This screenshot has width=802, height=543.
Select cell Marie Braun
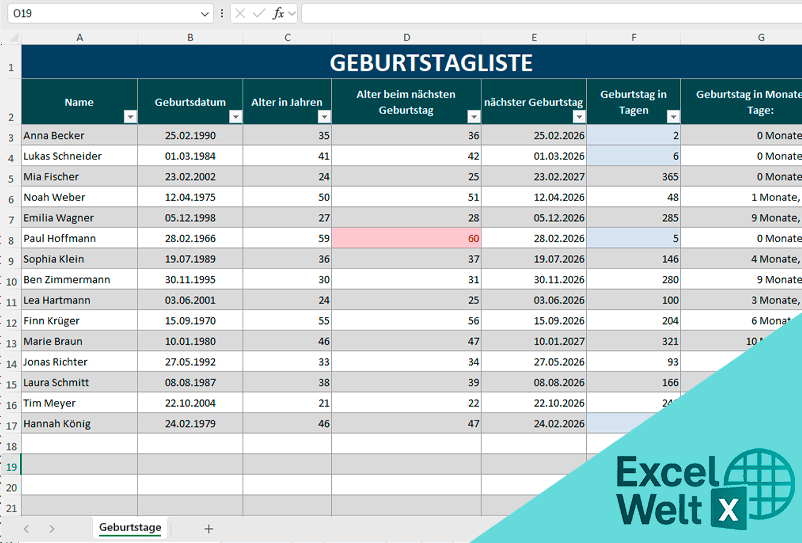pyautogui.click(x=79, y=341)
